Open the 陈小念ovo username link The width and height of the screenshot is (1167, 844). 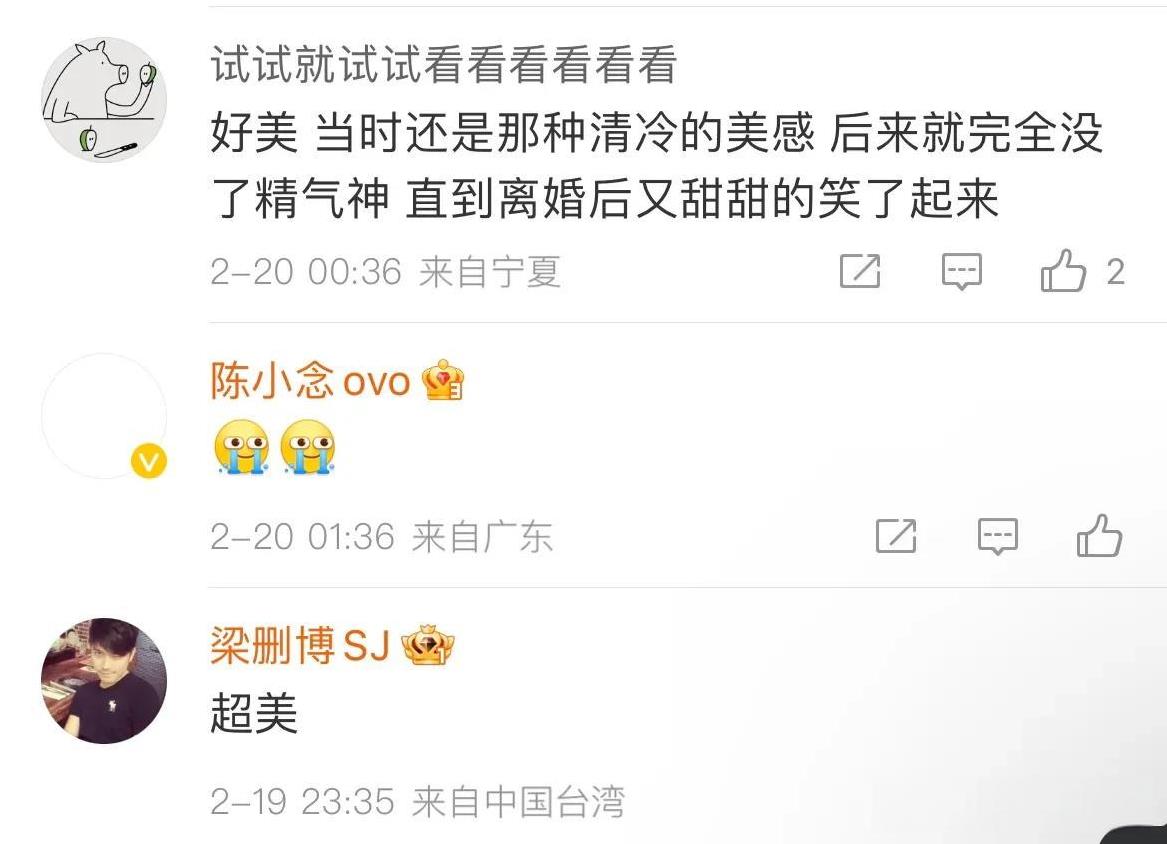(x=310, y=381)
